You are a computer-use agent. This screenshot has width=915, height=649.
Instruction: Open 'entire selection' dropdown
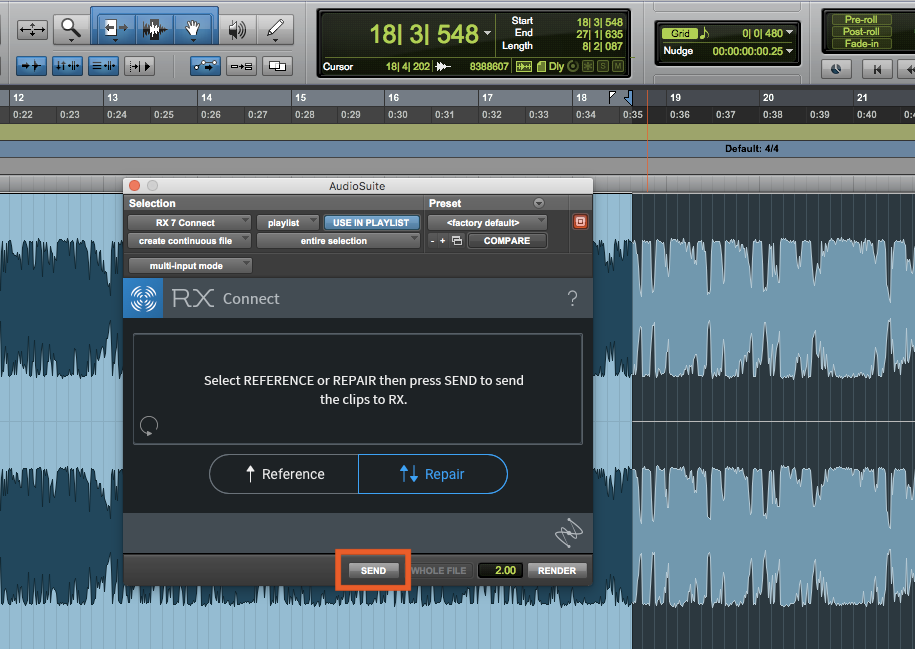click(x=338, y=240)
